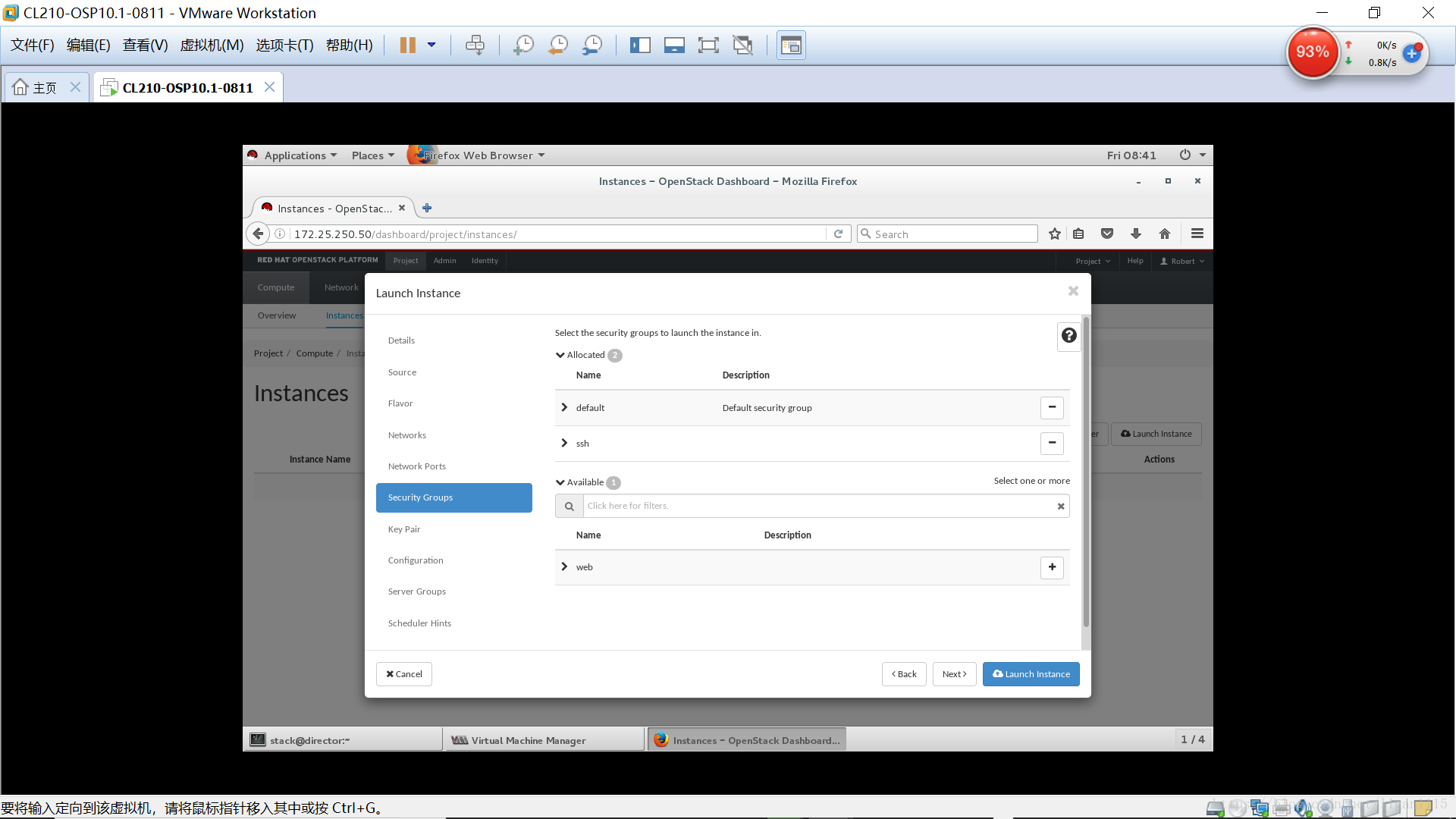Take a snapshot using the clock-plus icon
Screen dimensions: 1456x819
523,45
